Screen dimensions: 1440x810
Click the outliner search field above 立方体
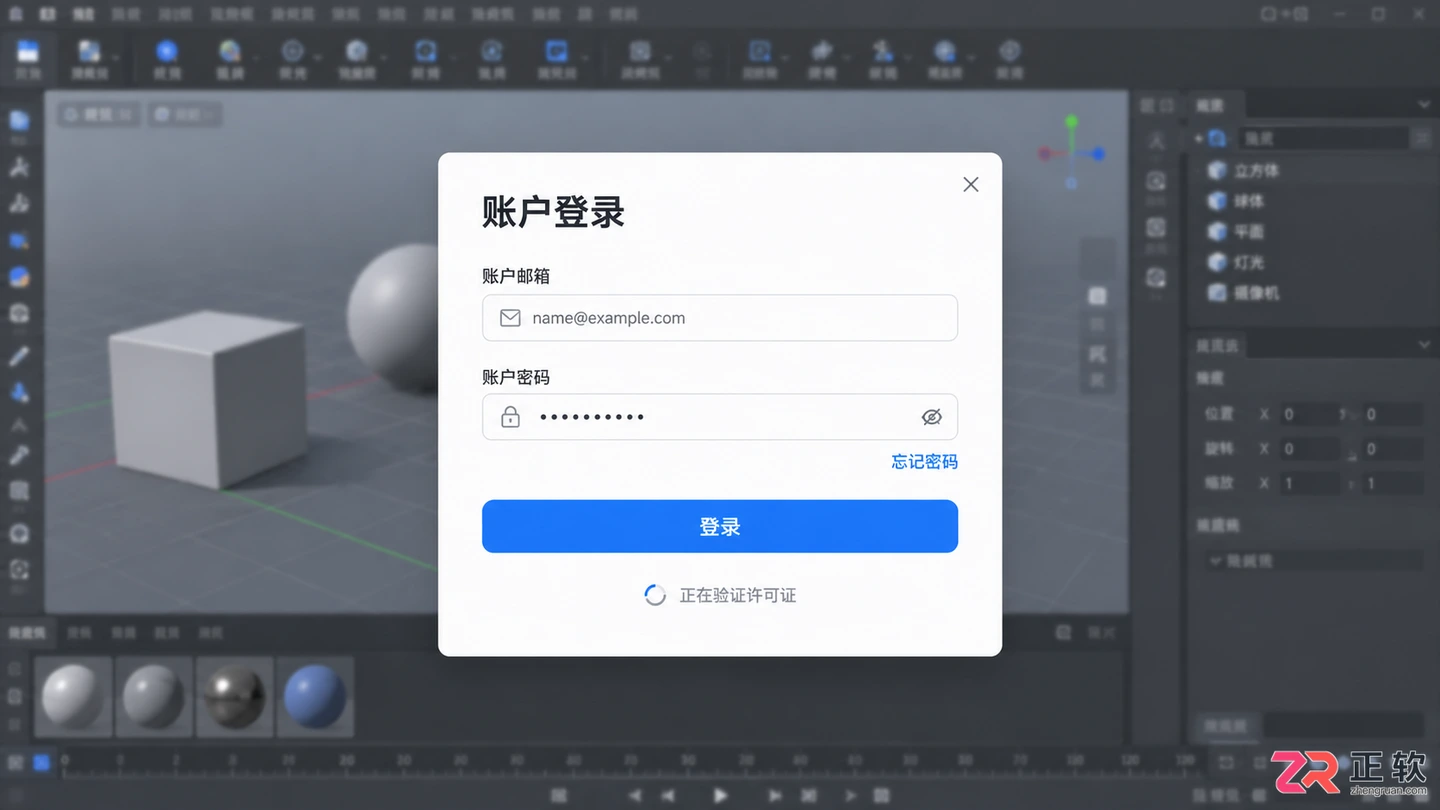(x=1322, y=139)
